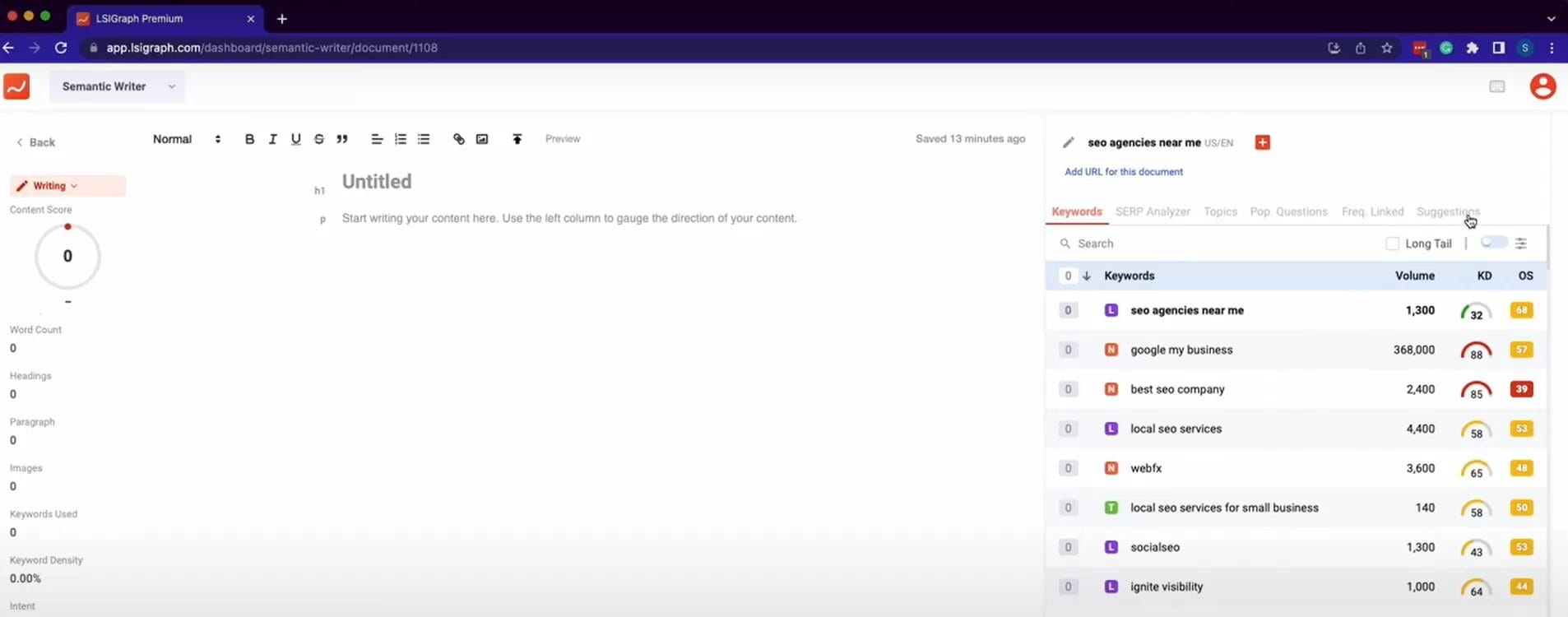Click the red plus button beside keyword

click(x=1262, y=142)
